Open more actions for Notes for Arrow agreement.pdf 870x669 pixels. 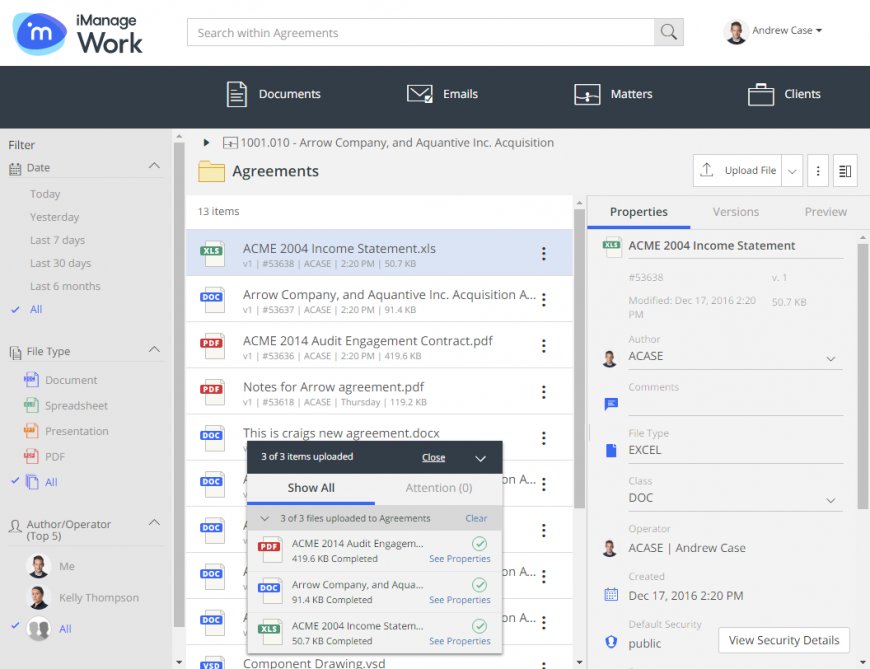point(544,392)
